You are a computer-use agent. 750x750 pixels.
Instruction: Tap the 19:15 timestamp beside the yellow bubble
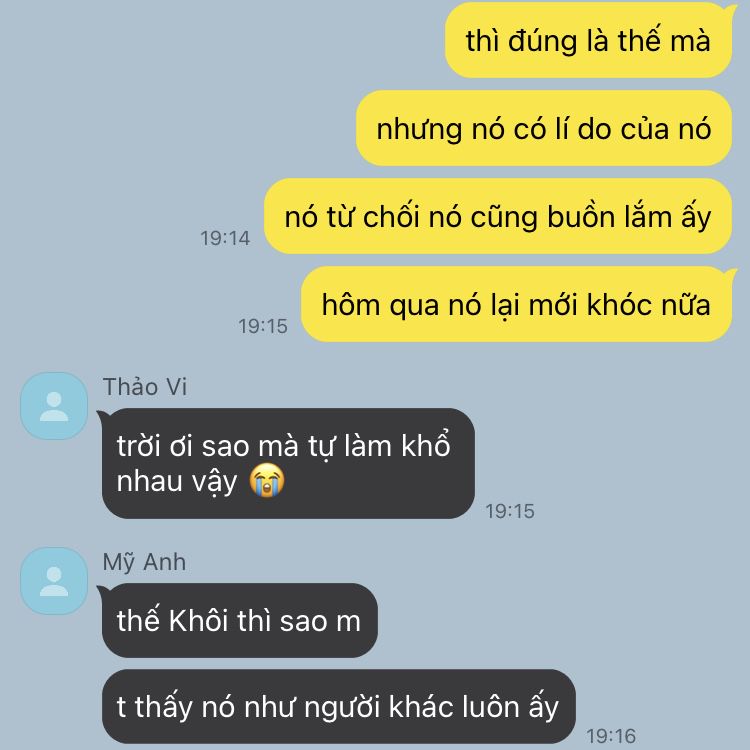(x=263, y=326)
